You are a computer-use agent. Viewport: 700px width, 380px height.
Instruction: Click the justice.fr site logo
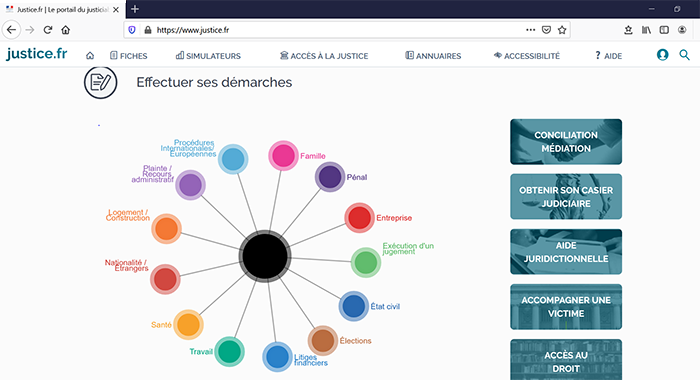(37, 54)
